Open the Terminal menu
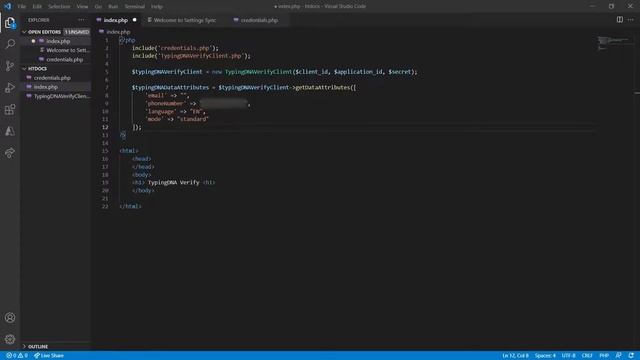640x360 pixels. [135, 7]
